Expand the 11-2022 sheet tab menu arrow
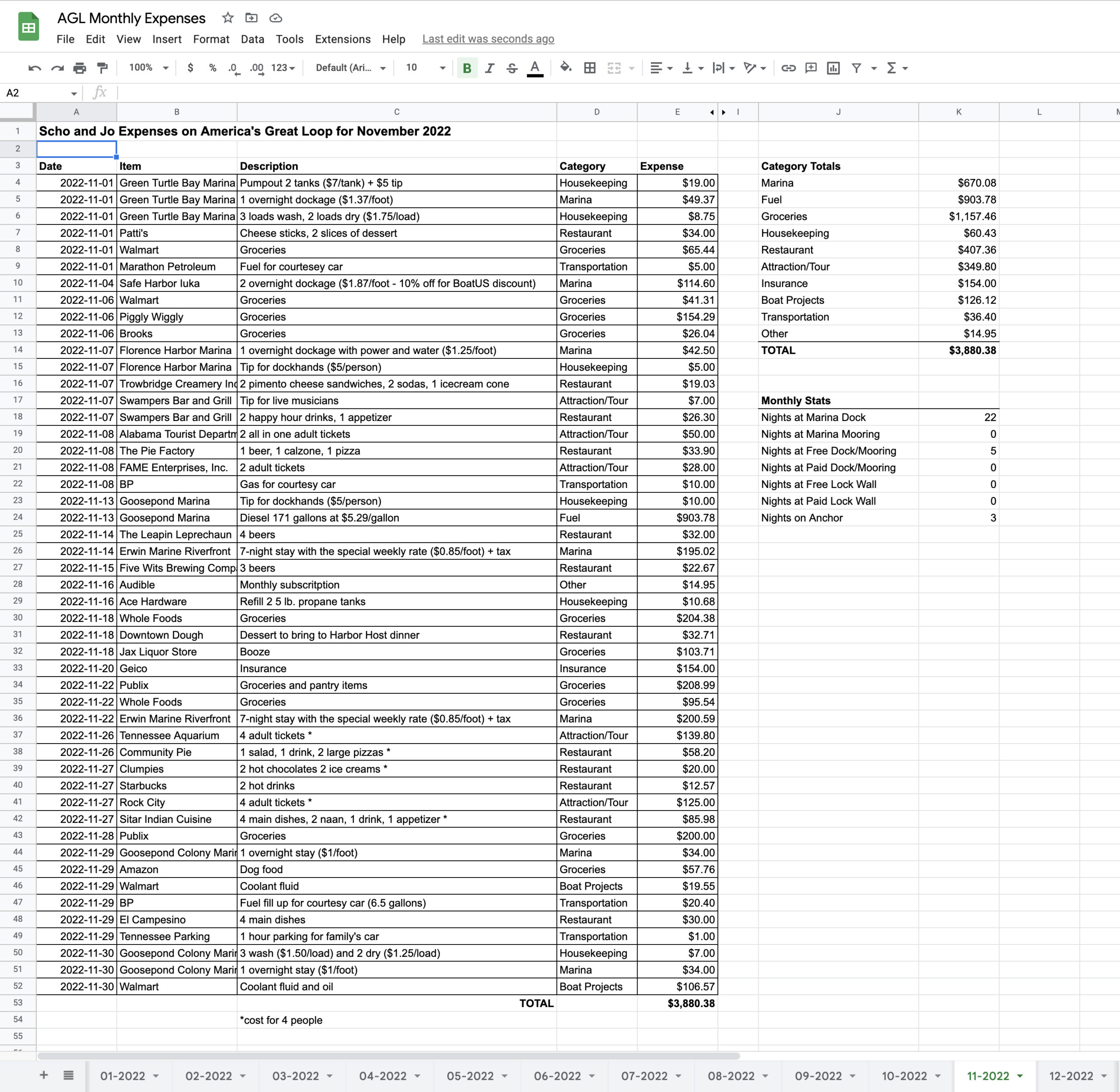 coord(1020,1076)
